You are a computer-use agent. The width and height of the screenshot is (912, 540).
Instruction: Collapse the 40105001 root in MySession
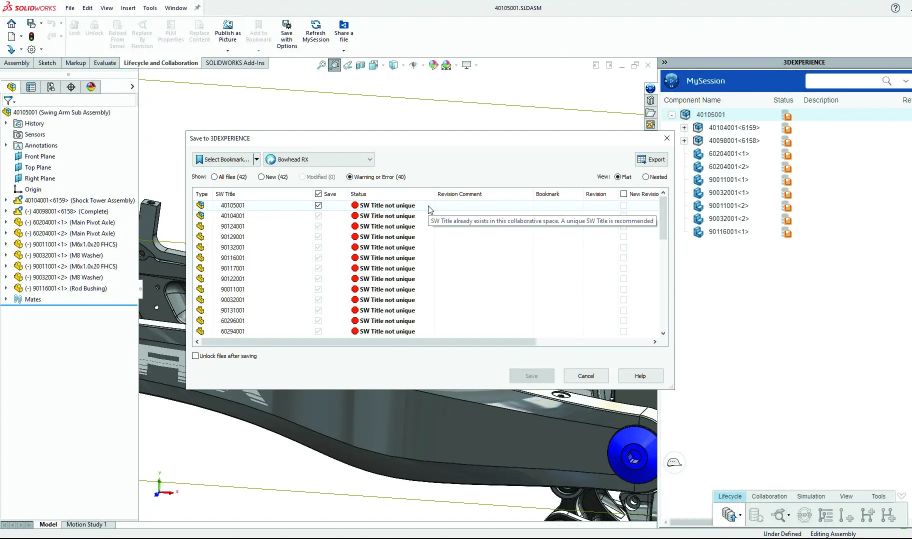tap(672, 115)
